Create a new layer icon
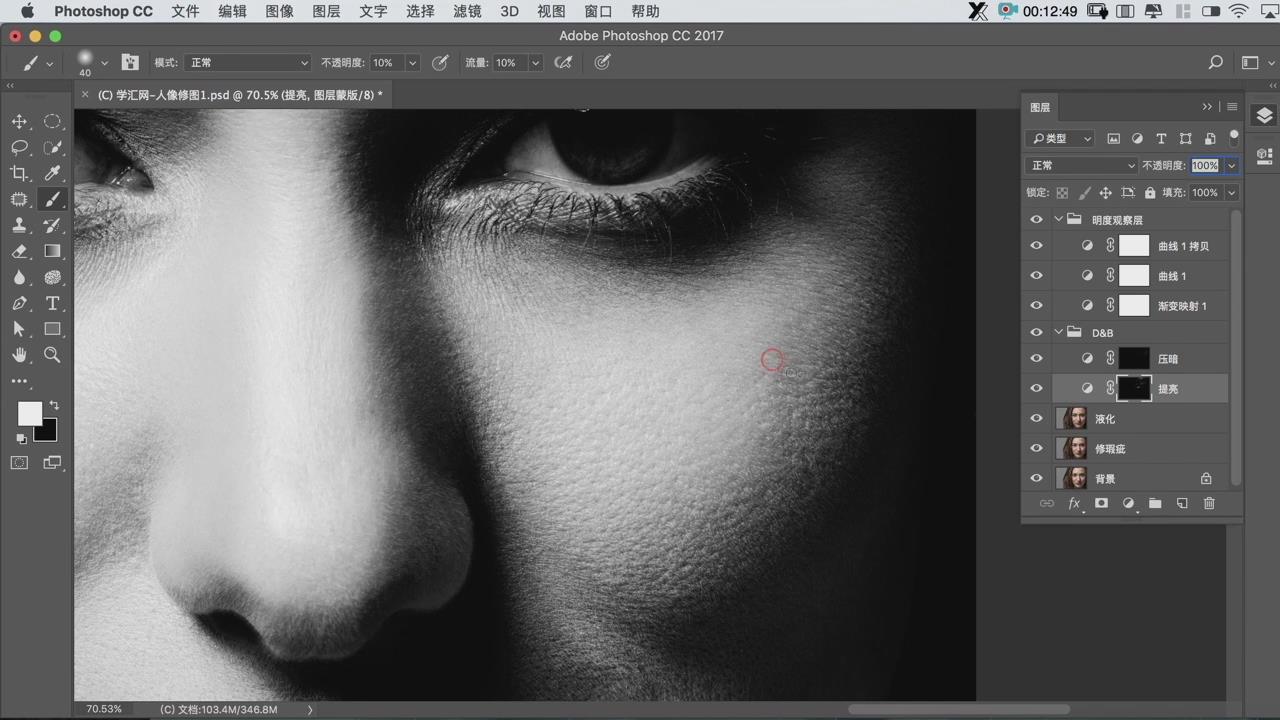The width and height of the screenshot is (1280, 720). [1182, 503]
